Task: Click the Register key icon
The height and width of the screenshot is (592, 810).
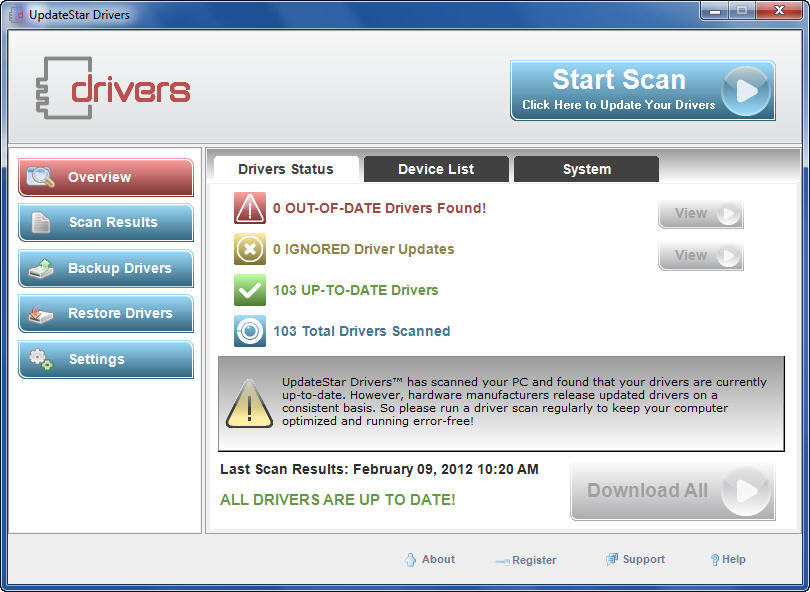Action: (x=502, y=561)
